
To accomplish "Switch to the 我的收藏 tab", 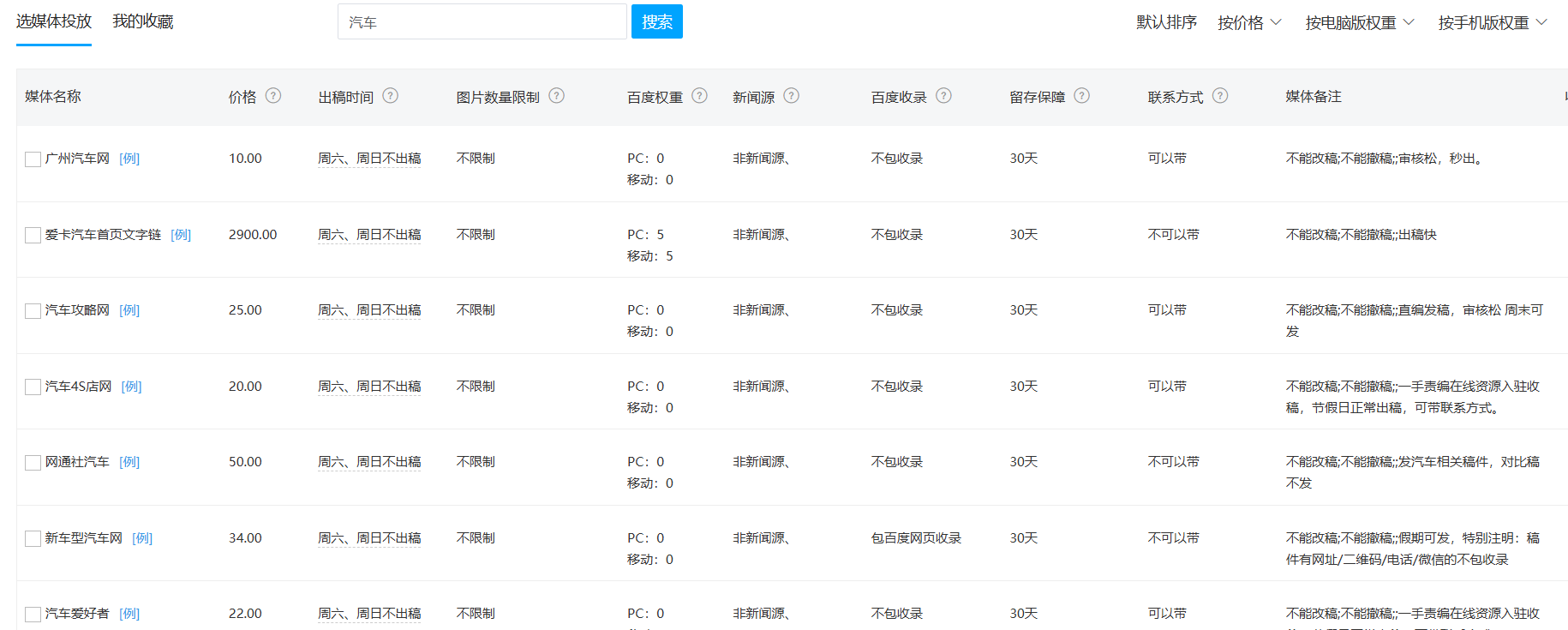I will point(143,21).
